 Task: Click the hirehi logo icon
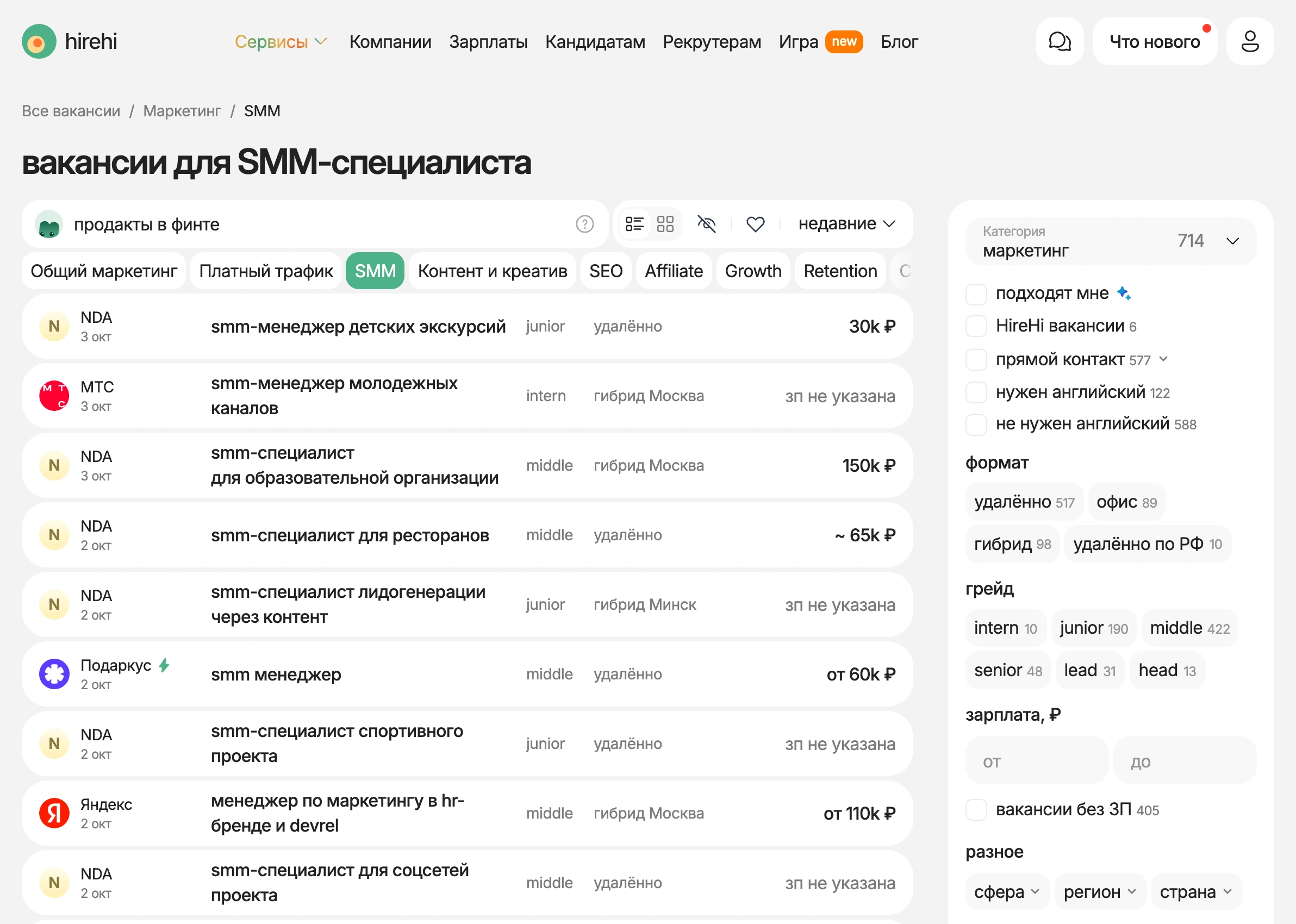click(39, 41)
